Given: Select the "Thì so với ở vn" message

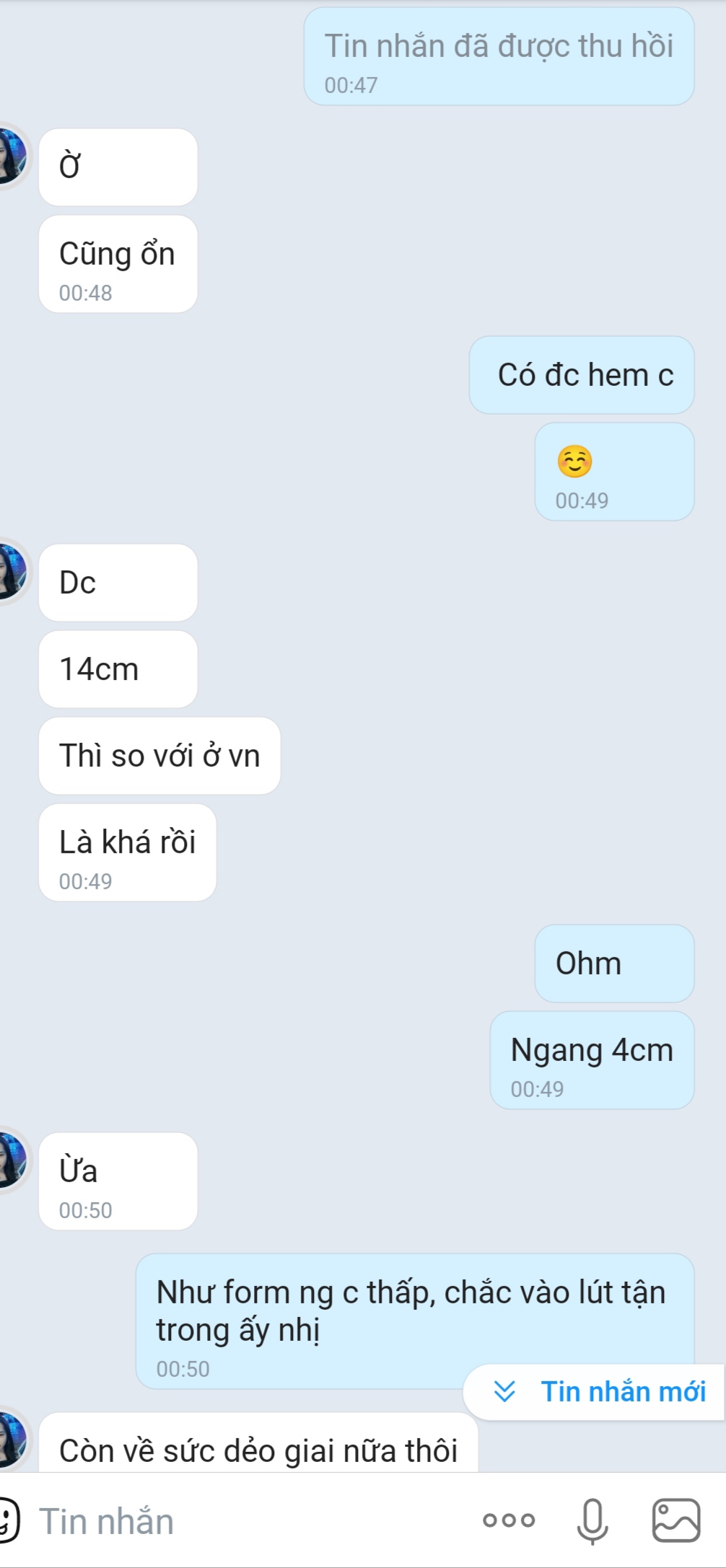Looking at the screenshot, I should coord(159,756).
